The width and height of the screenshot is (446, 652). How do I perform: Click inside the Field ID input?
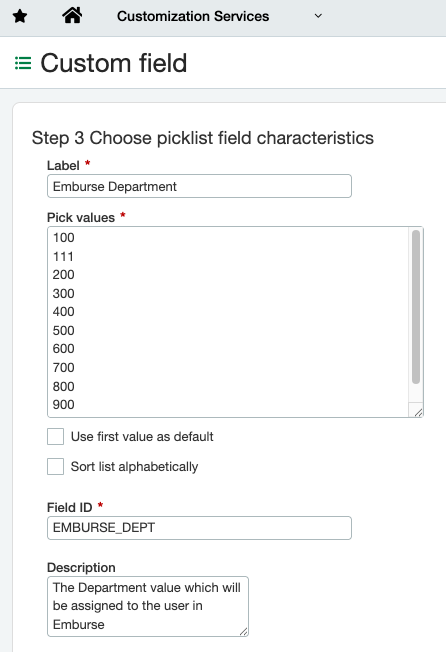(200, 528)
